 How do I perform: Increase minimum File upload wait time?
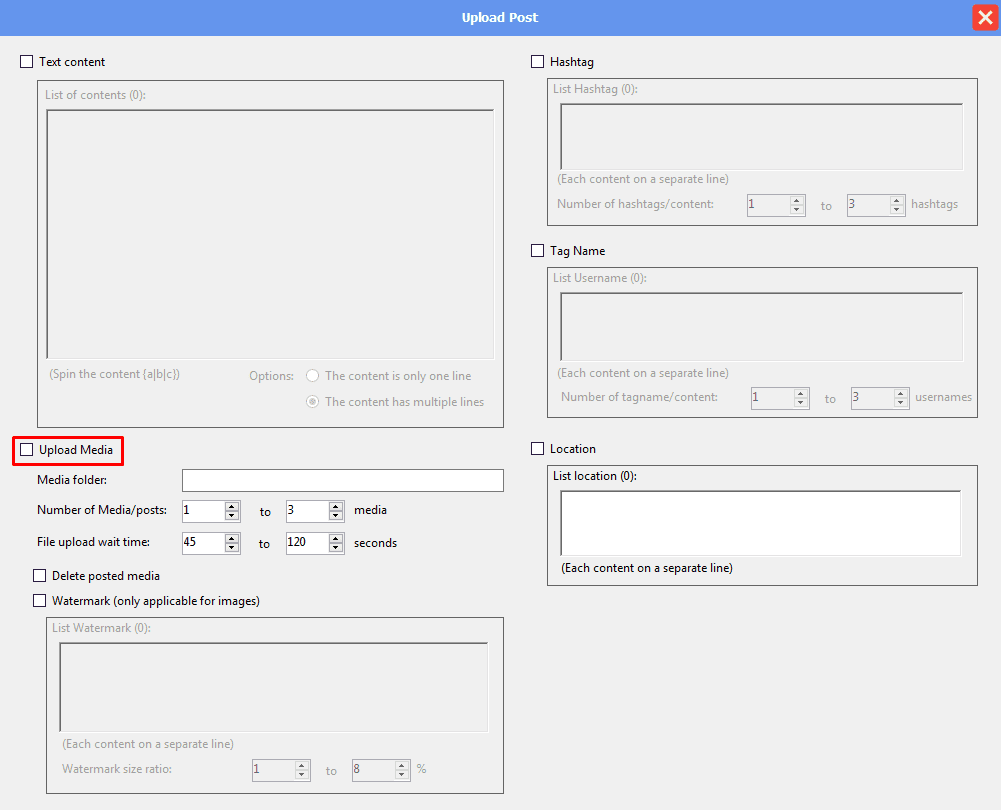[232, 538]
